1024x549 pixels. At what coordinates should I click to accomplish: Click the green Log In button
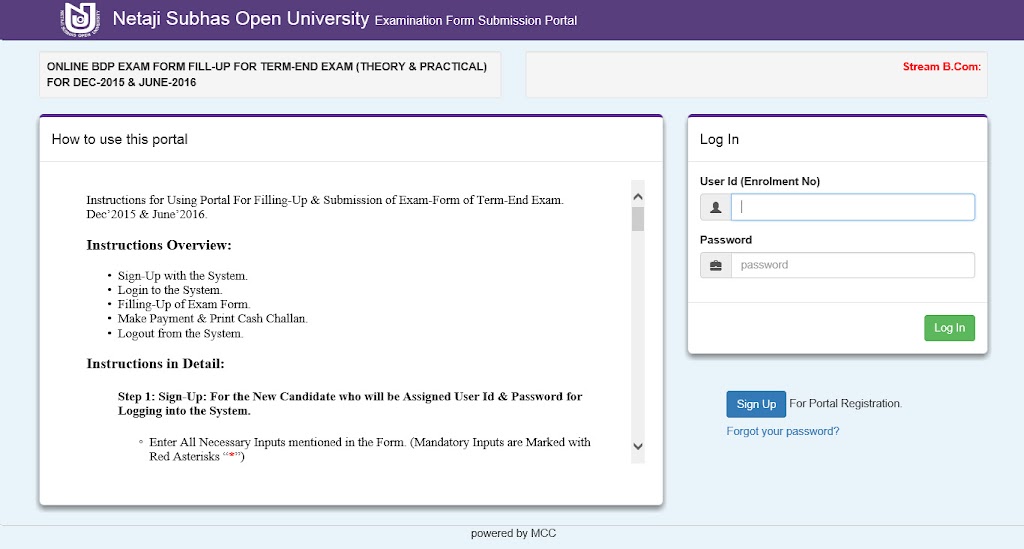949,328
